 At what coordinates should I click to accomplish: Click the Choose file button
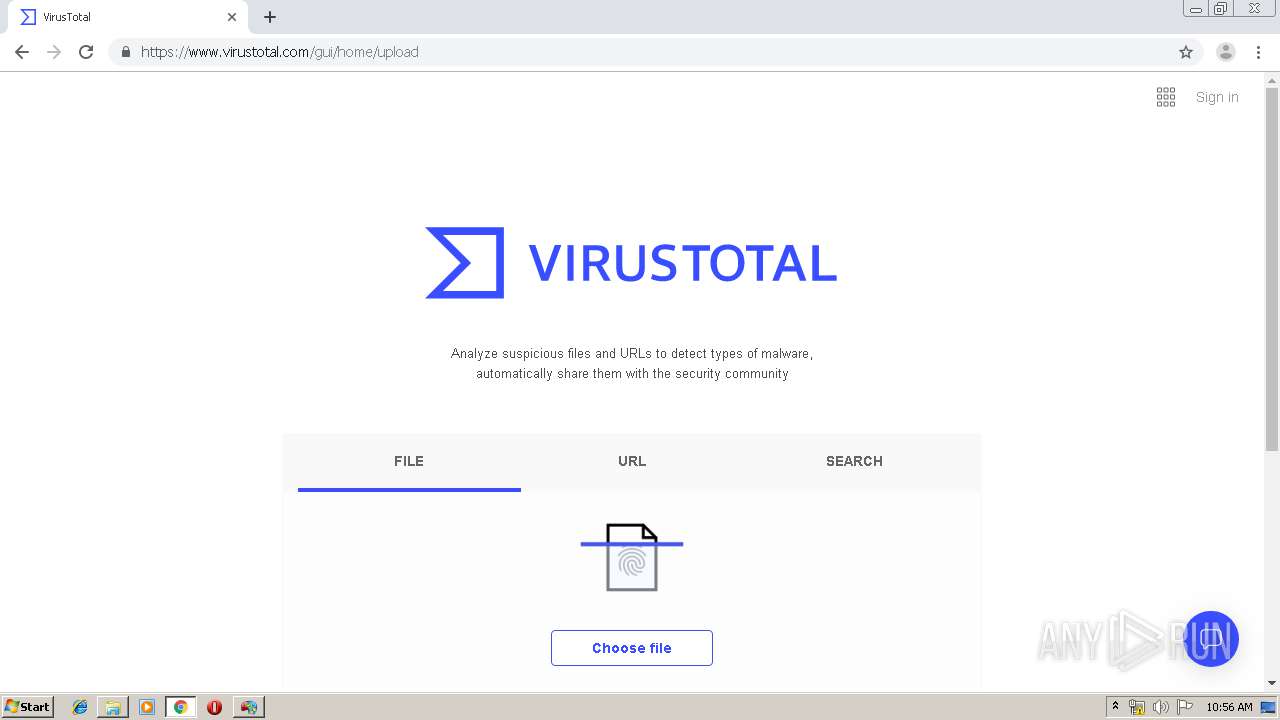(632, 648)
